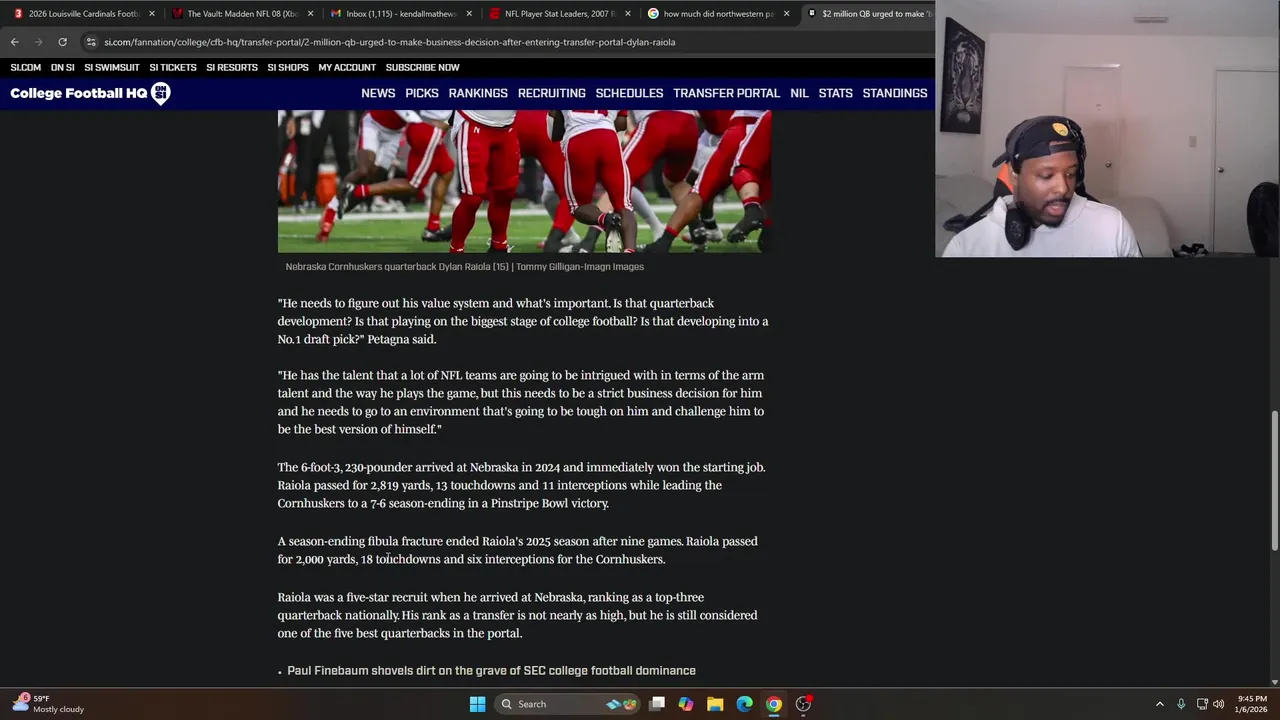This screenshot has height=720, width=1280.
Task: Click the College Football HQ logo
Action: coord(90,93)
